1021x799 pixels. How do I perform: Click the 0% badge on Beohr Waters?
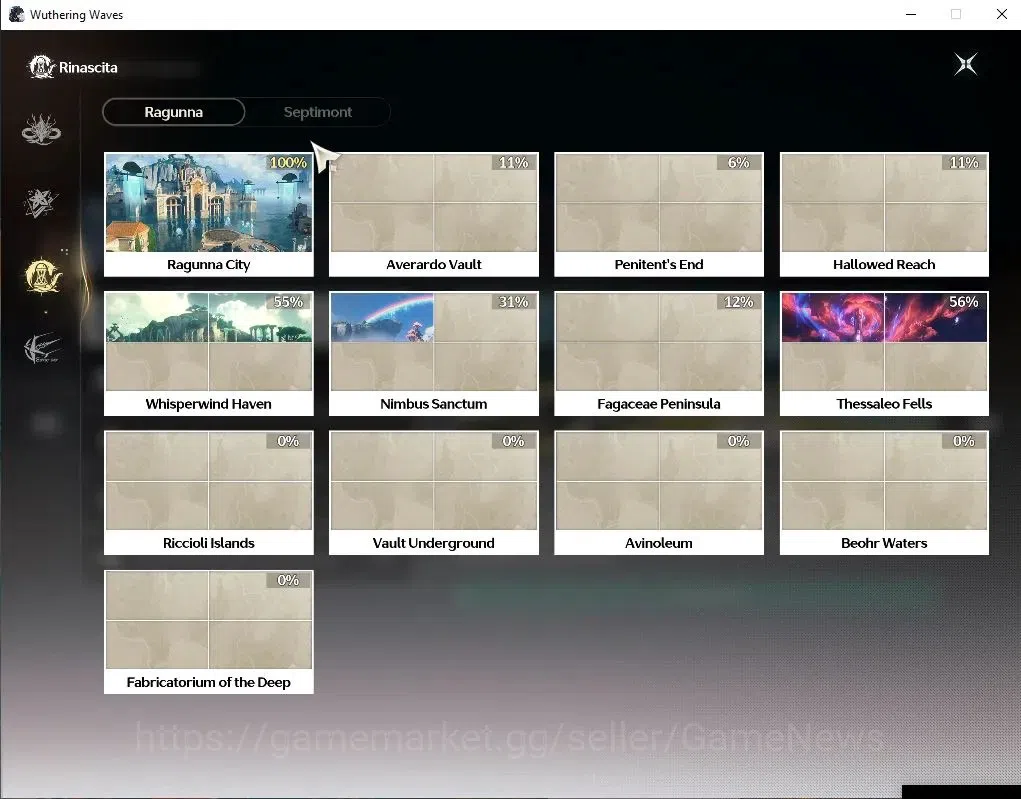pos(964,441)
